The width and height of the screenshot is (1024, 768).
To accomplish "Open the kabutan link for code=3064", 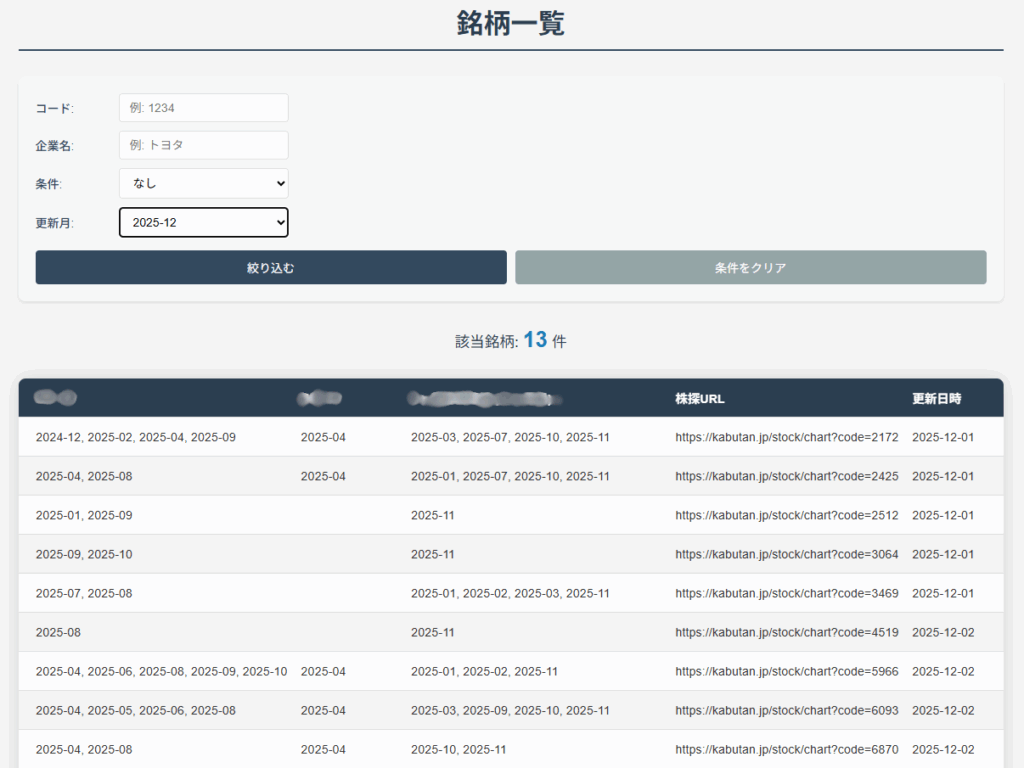I will coord(786,554).
